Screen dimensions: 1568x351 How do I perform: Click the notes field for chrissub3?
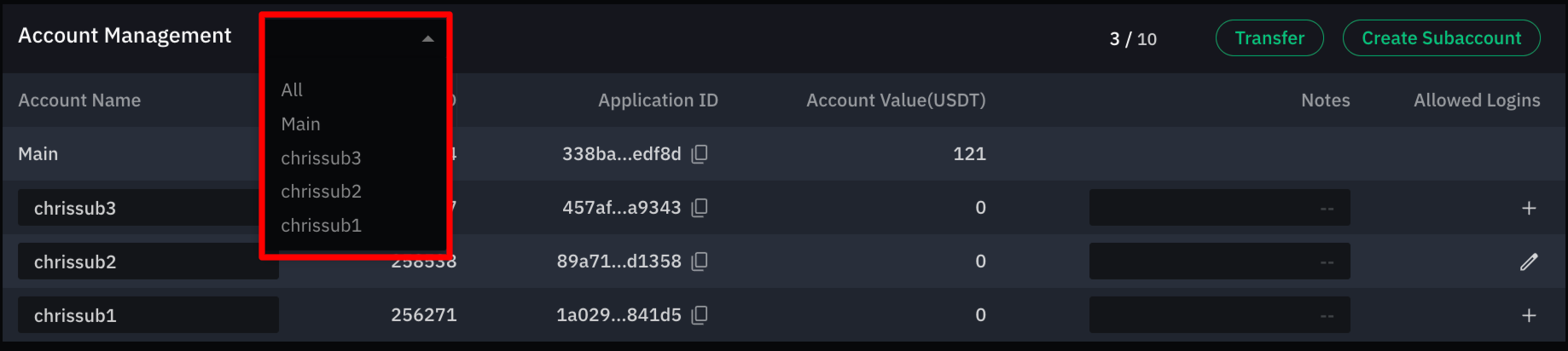click(x=1220, y=208)
